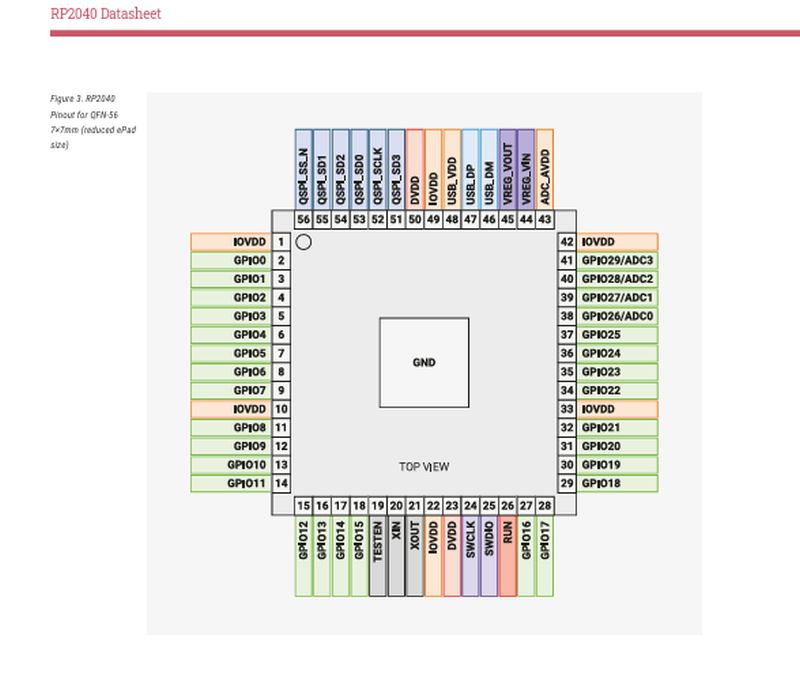Click the DVDD label at pin 23
Viewport: 800px width, 673px height.
point(452,556)
